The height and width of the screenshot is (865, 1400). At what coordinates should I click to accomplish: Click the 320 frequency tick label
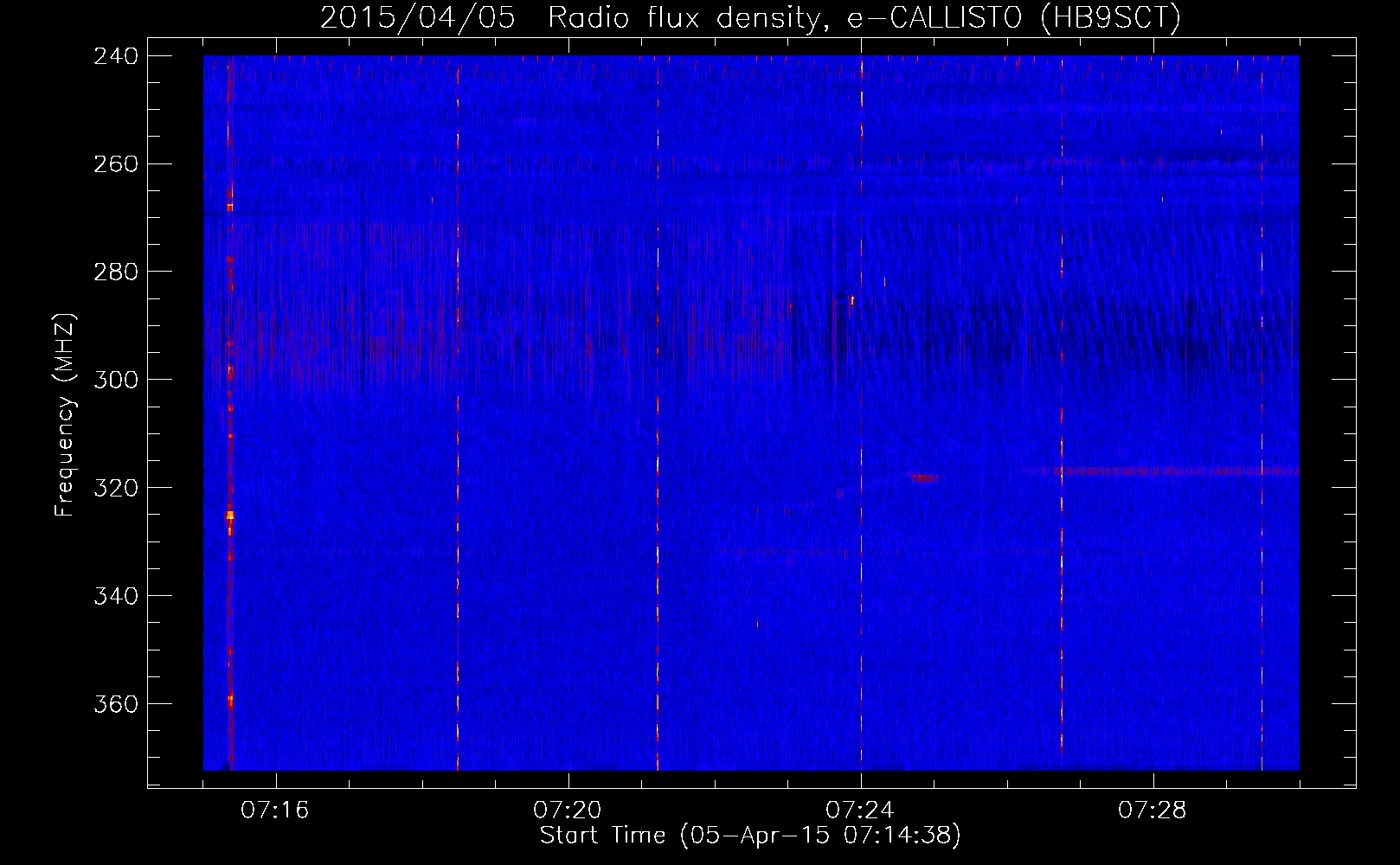[x=116, y=489]
